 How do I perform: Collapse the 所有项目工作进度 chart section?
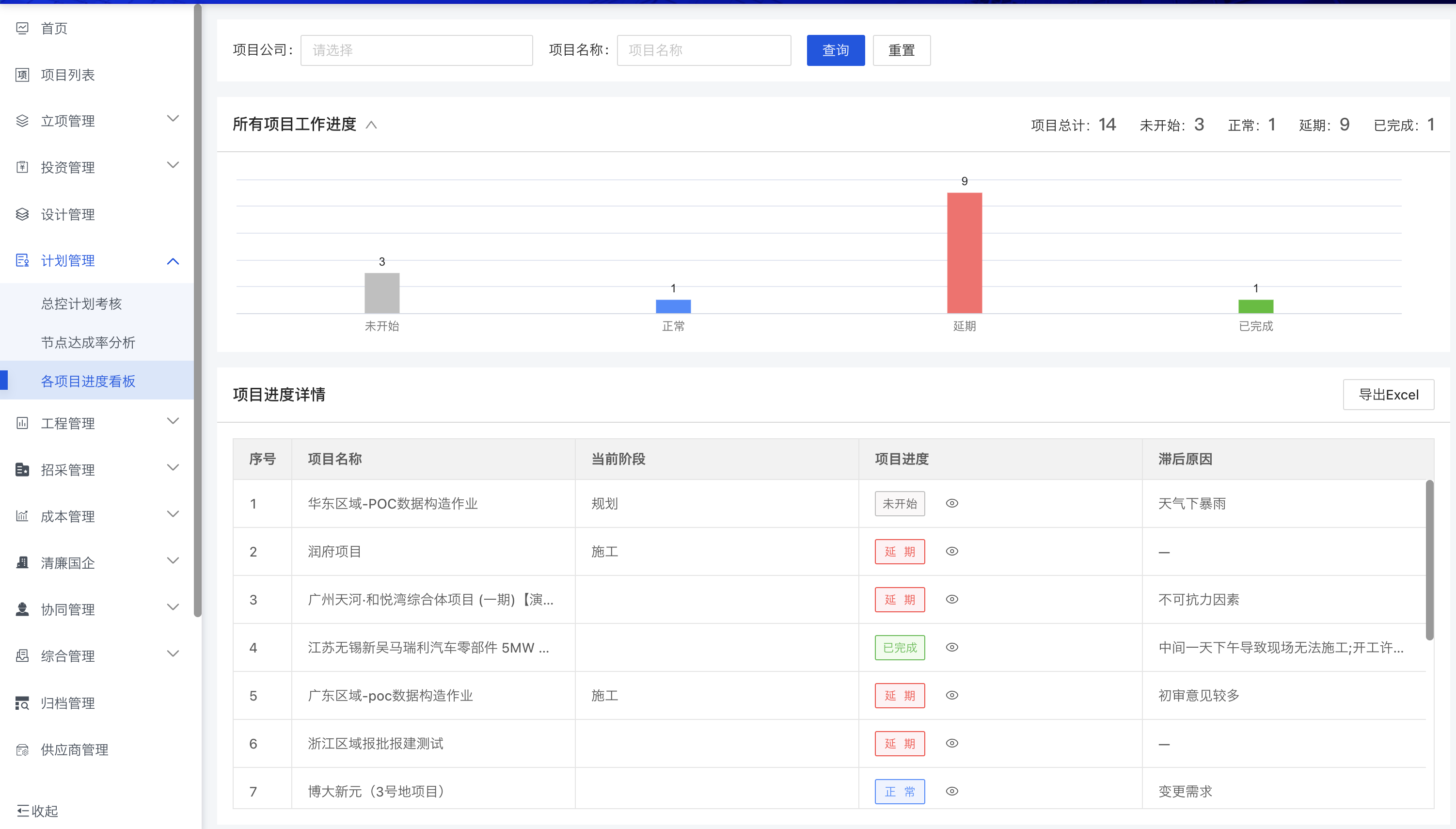[x=371, y=125]
